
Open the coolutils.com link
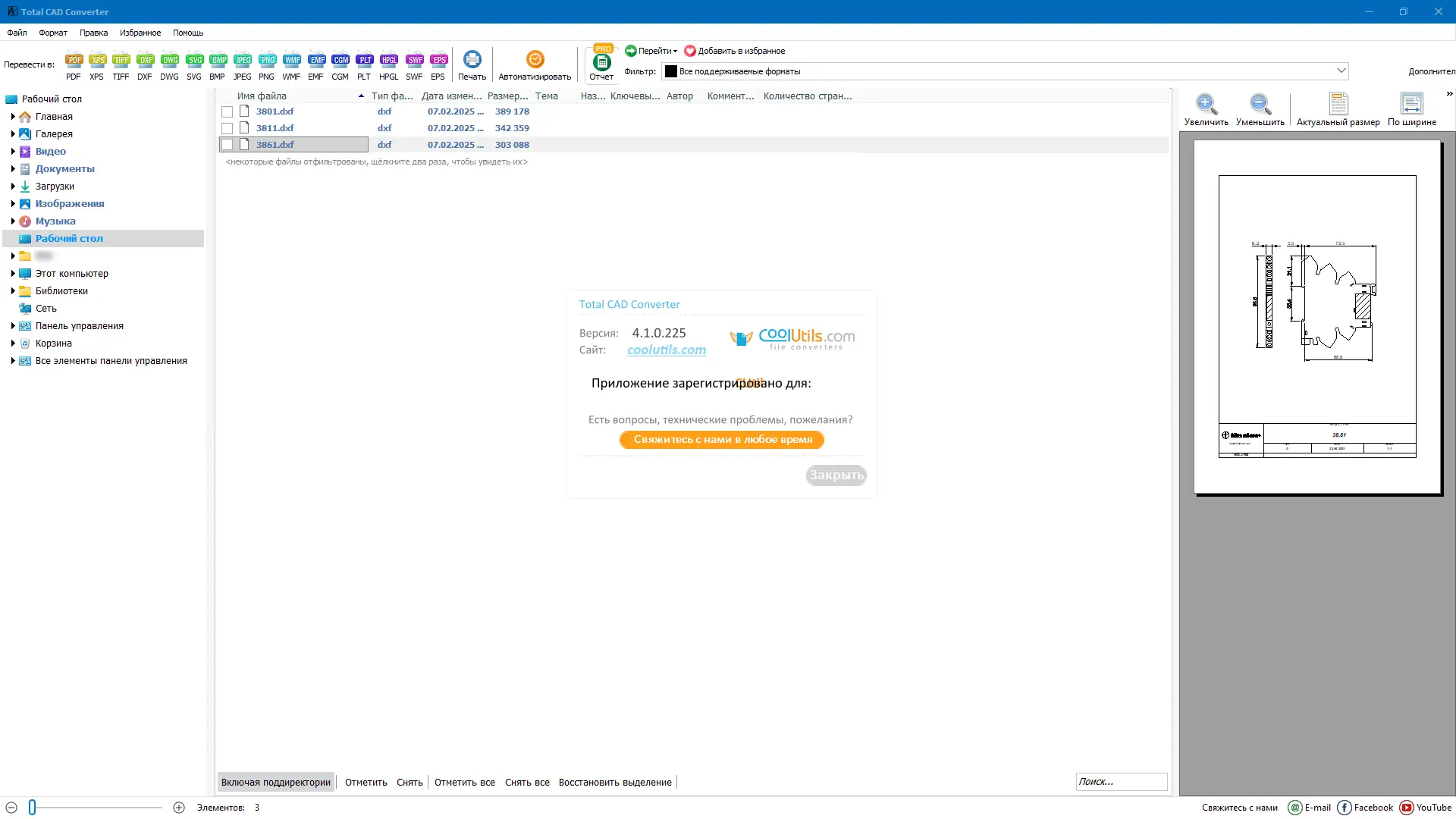tap(666, 350)
